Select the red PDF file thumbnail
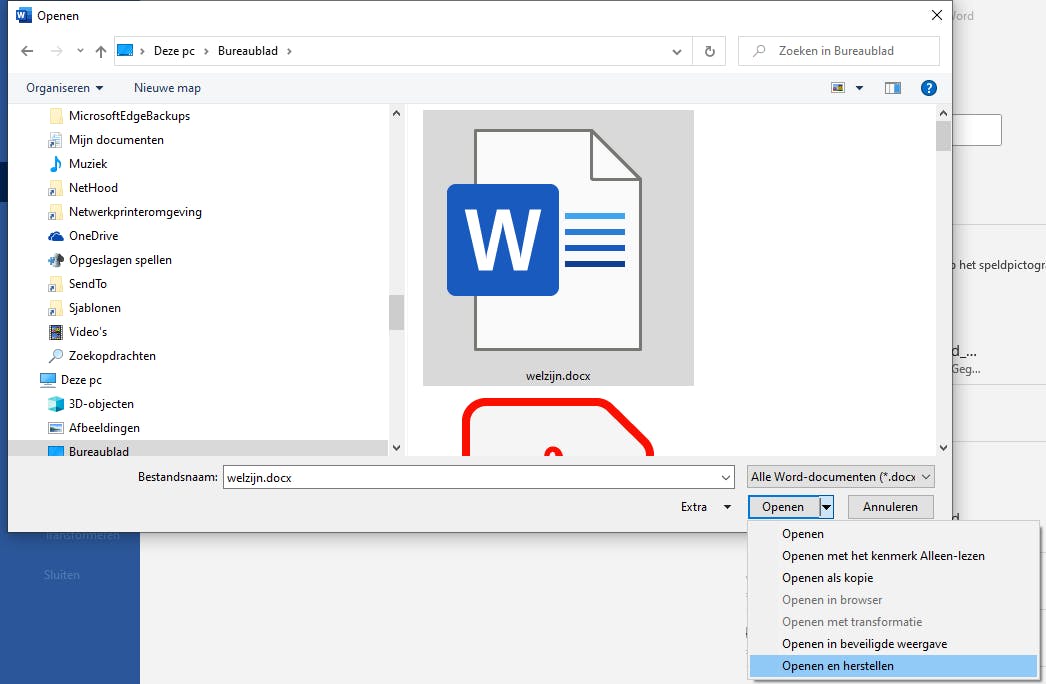 tap(558, 427)
